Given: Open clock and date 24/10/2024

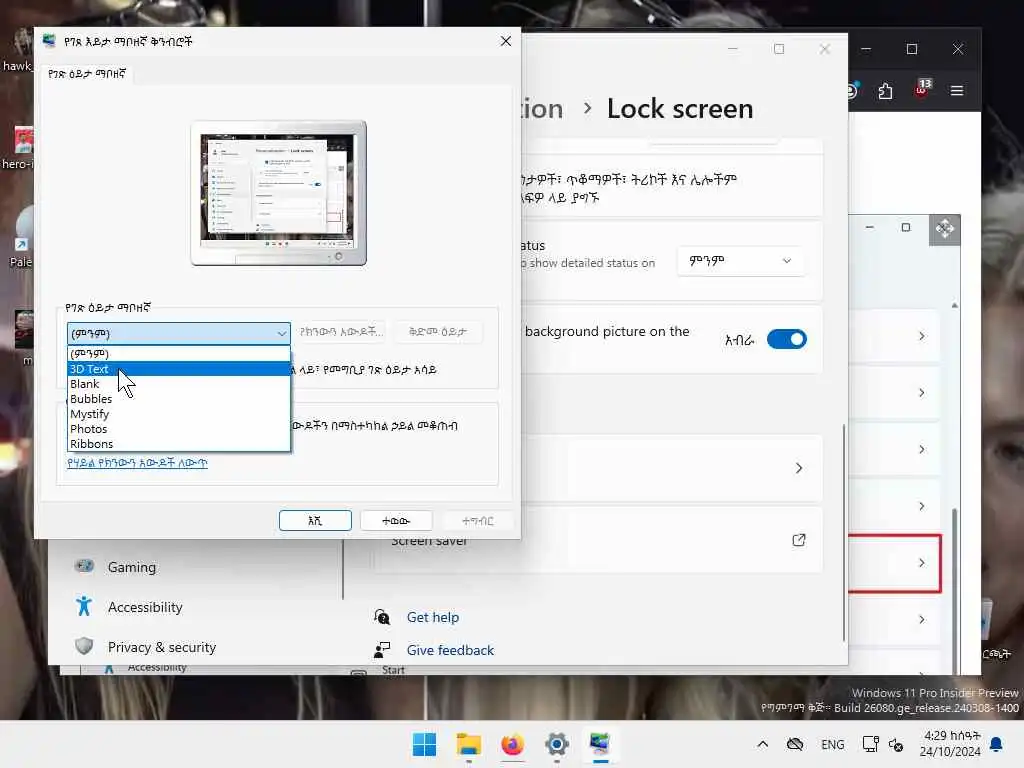Looking at the screenshot, I should 950,744.
